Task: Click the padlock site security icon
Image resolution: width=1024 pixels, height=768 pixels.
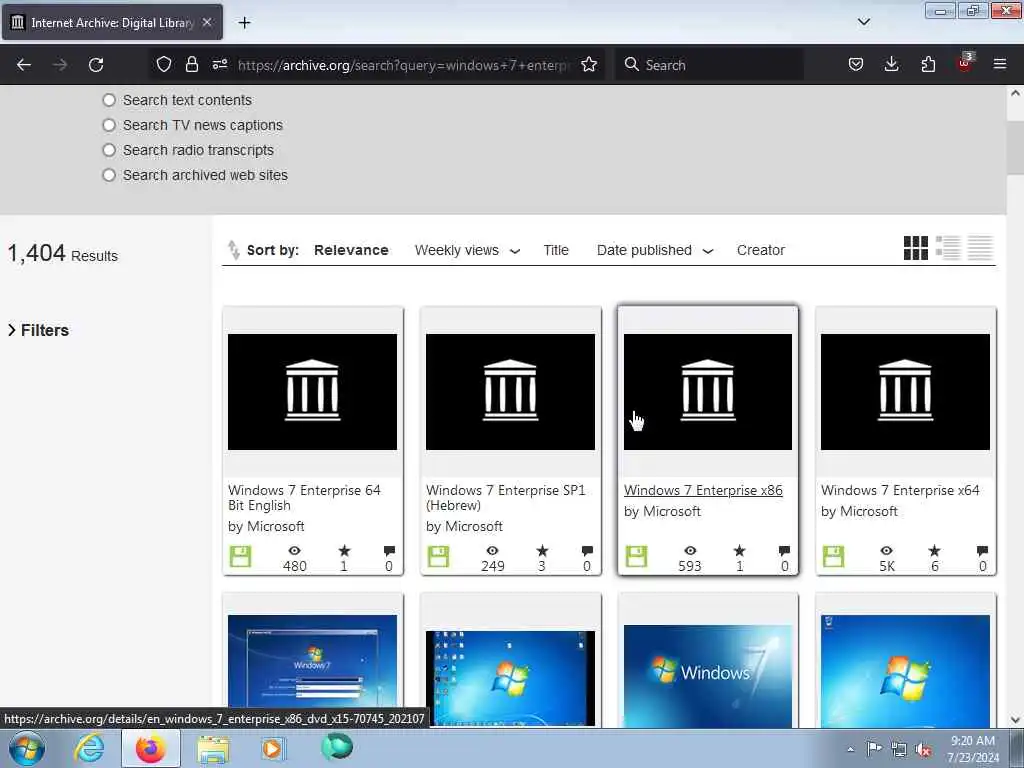Action: coord(191,64)
